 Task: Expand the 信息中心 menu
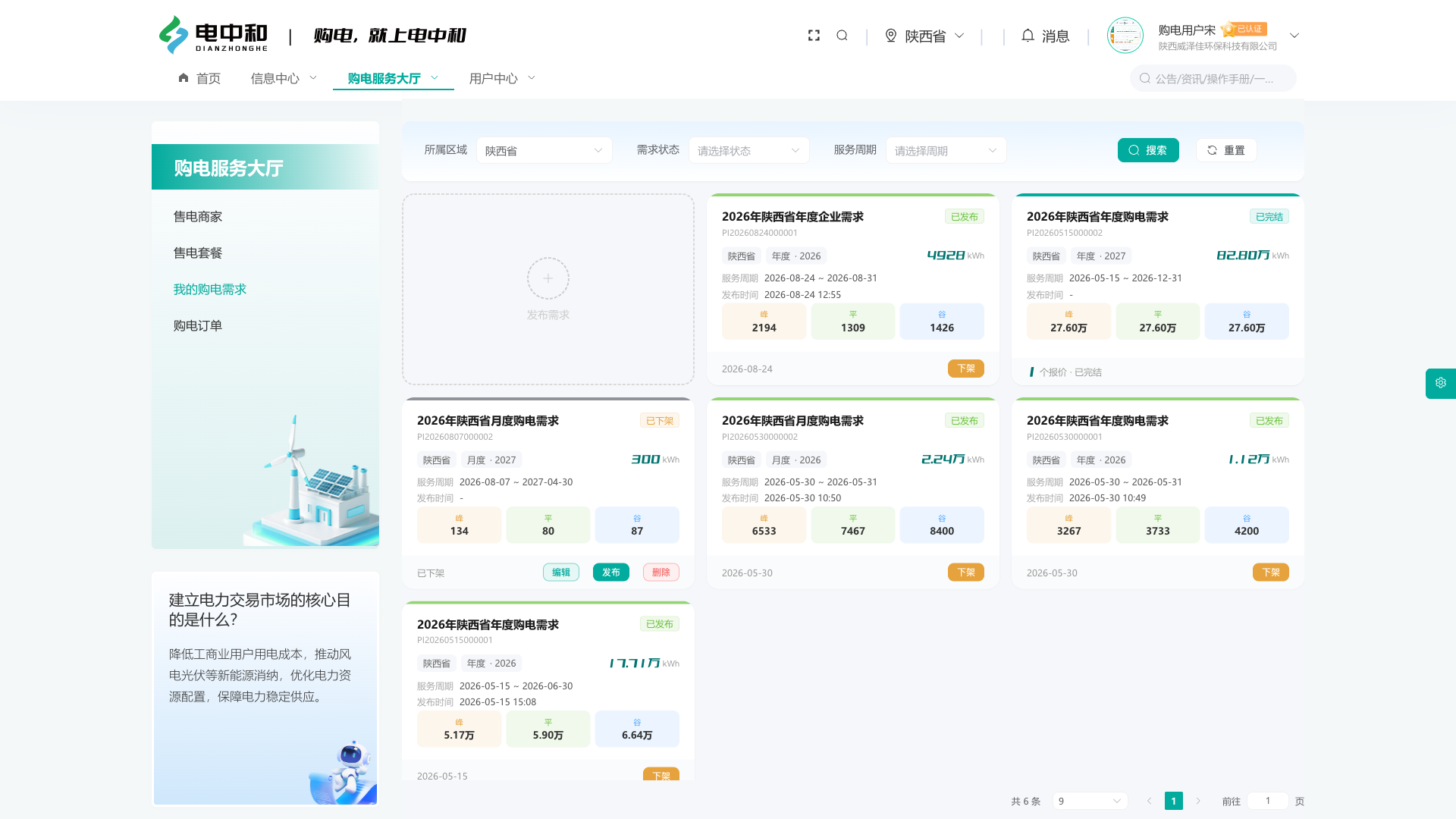coord(284,78)
